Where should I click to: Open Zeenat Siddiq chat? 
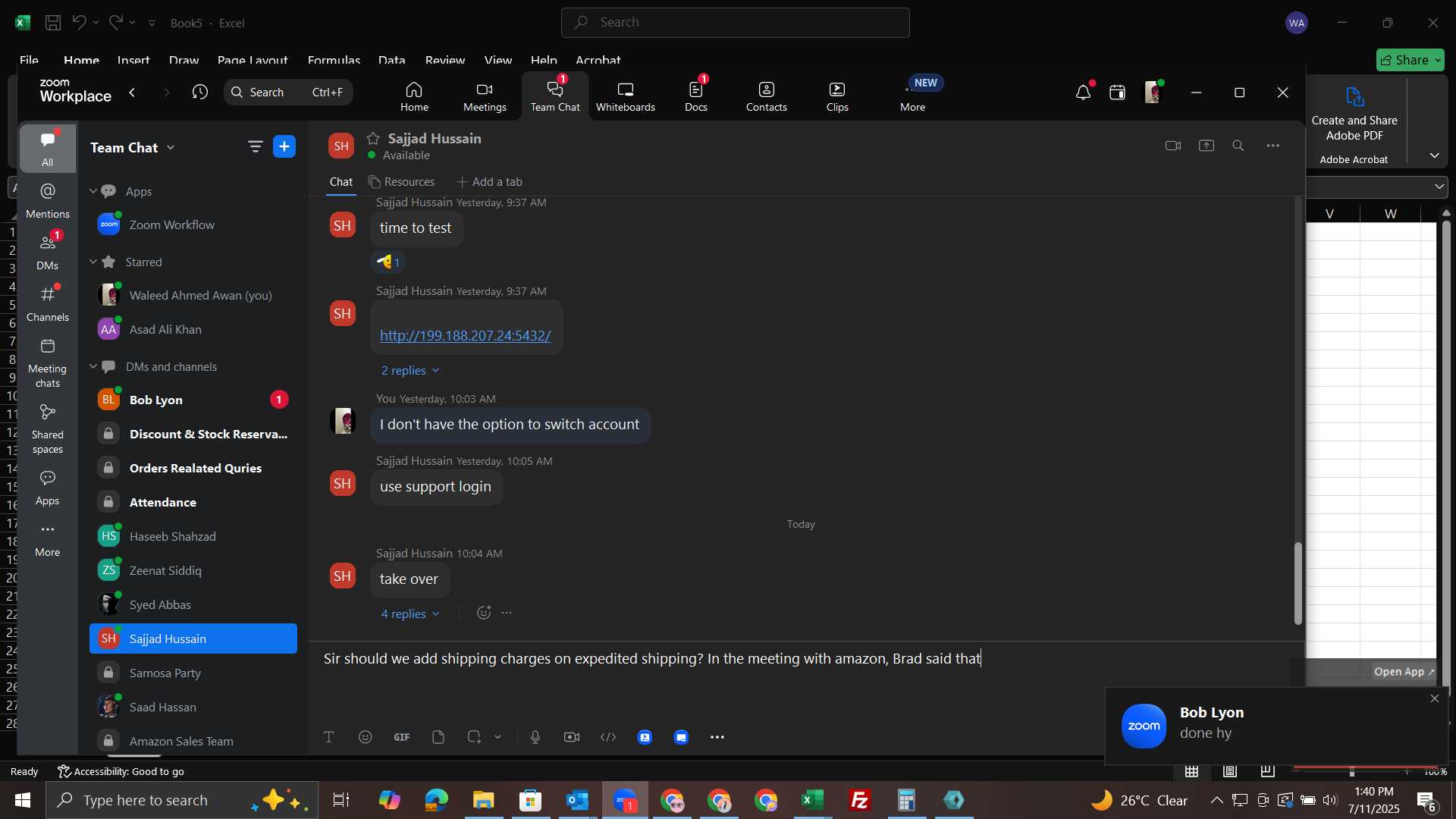193,571
